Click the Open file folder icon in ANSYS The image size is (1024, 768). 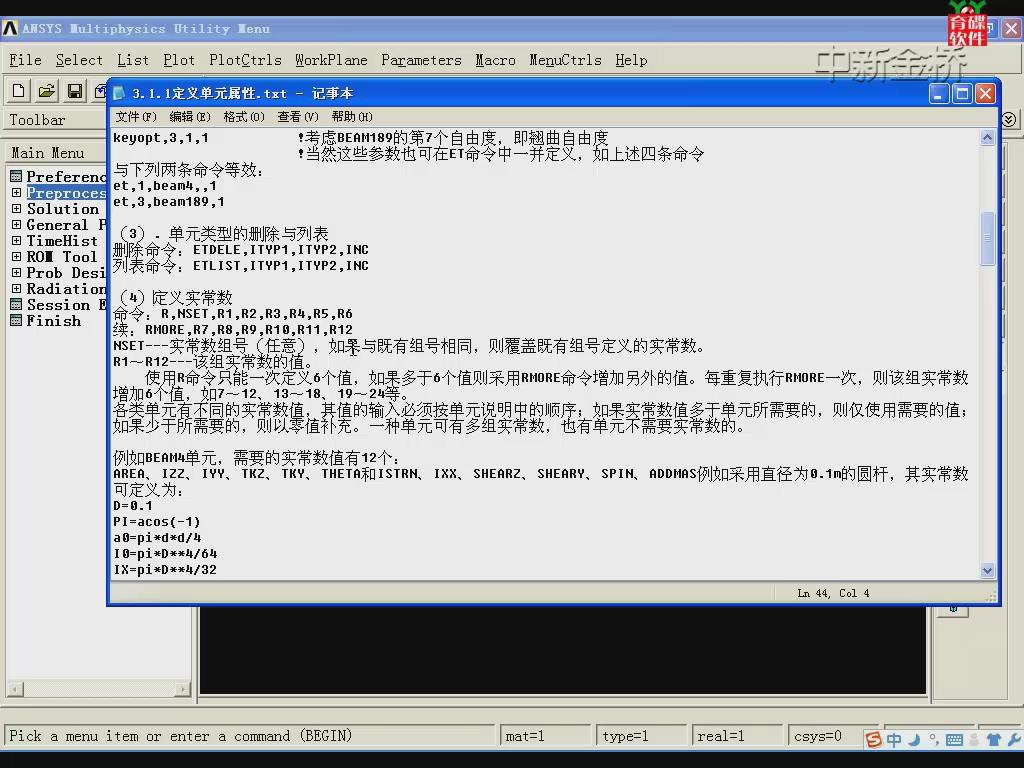point(46,91)
